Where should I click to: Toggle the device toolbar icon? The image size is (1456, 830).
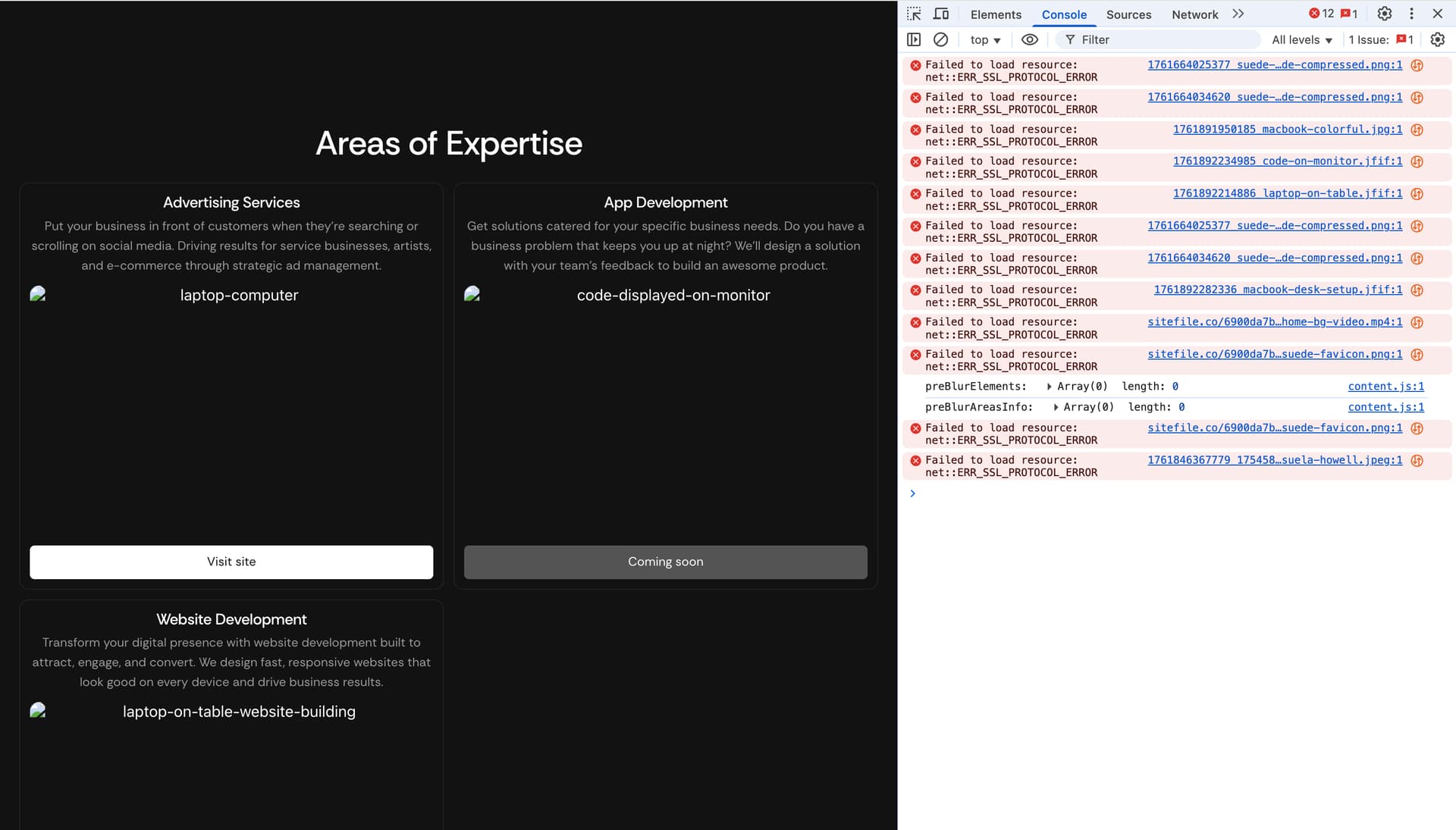click(941, 14)
